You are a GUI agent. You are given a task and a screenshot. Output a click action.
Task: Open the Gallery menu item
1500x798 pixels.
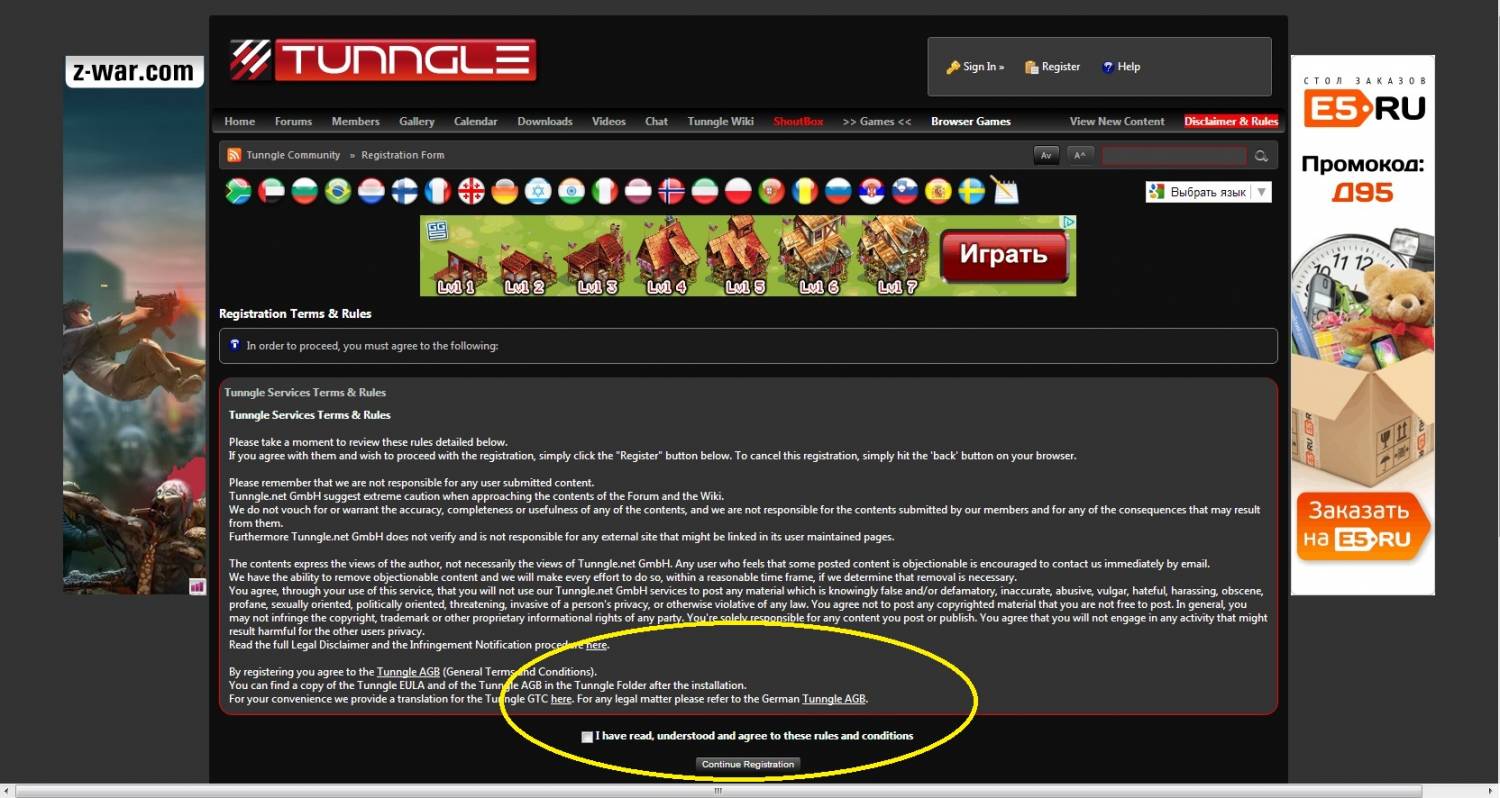(x=417, y=122)
